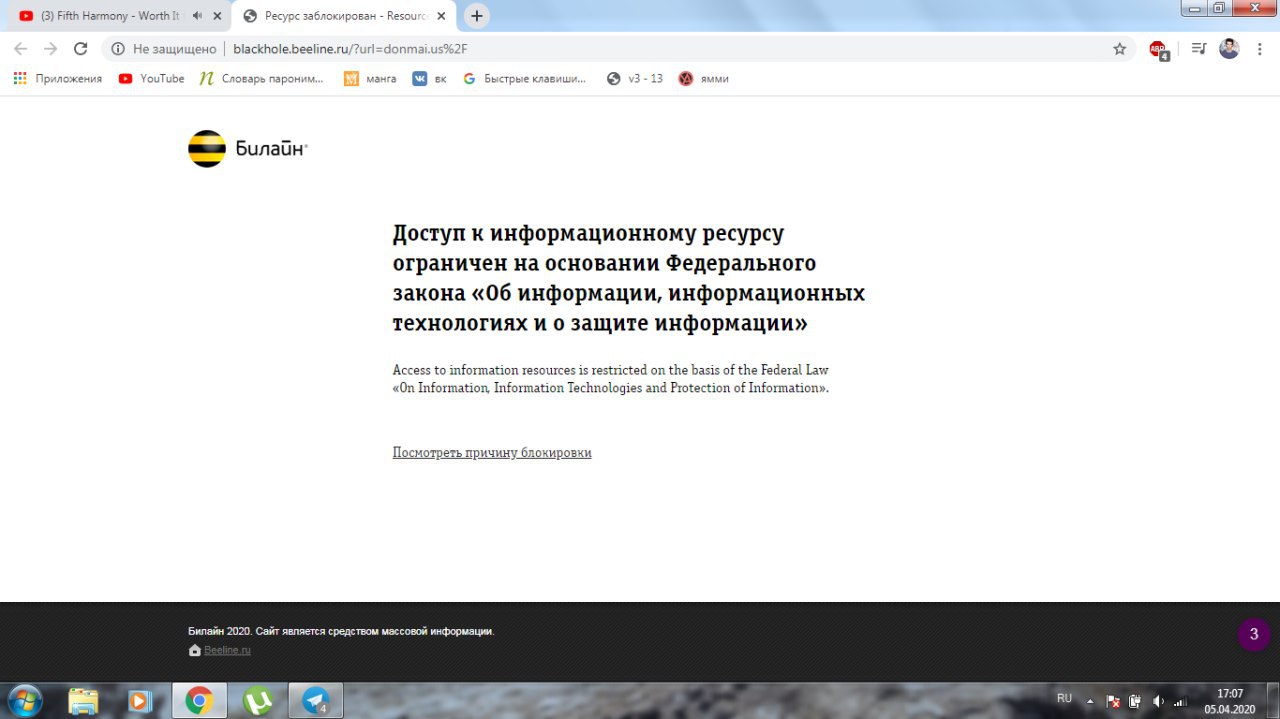Open the "Не защищено" site info
The width and height of the screenshot is (1280, 719).
[164, 48]
